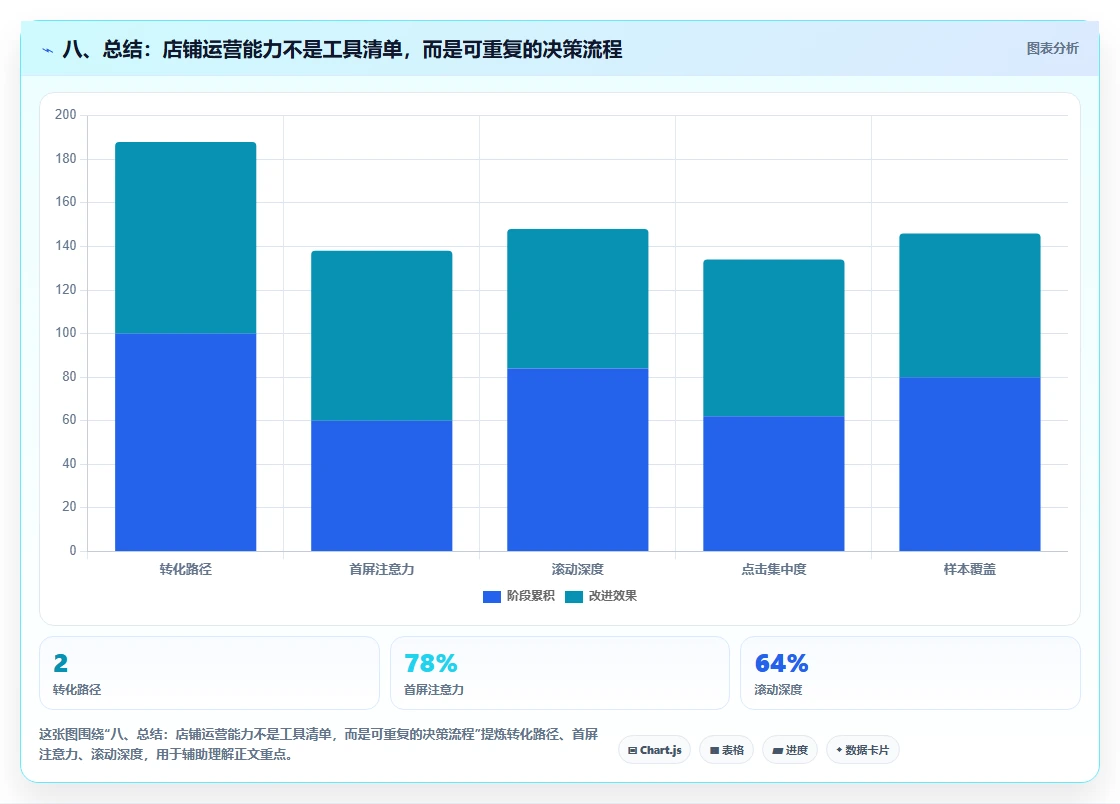Screen dimensions: 1120x804
Task: Click the 表格 tag icon
Action: point(714,750)
